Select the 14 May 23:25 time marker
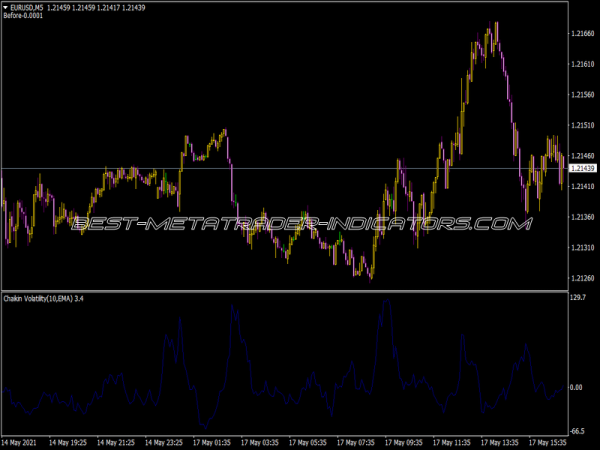This screenshot has height=450, width=600. 166,441
